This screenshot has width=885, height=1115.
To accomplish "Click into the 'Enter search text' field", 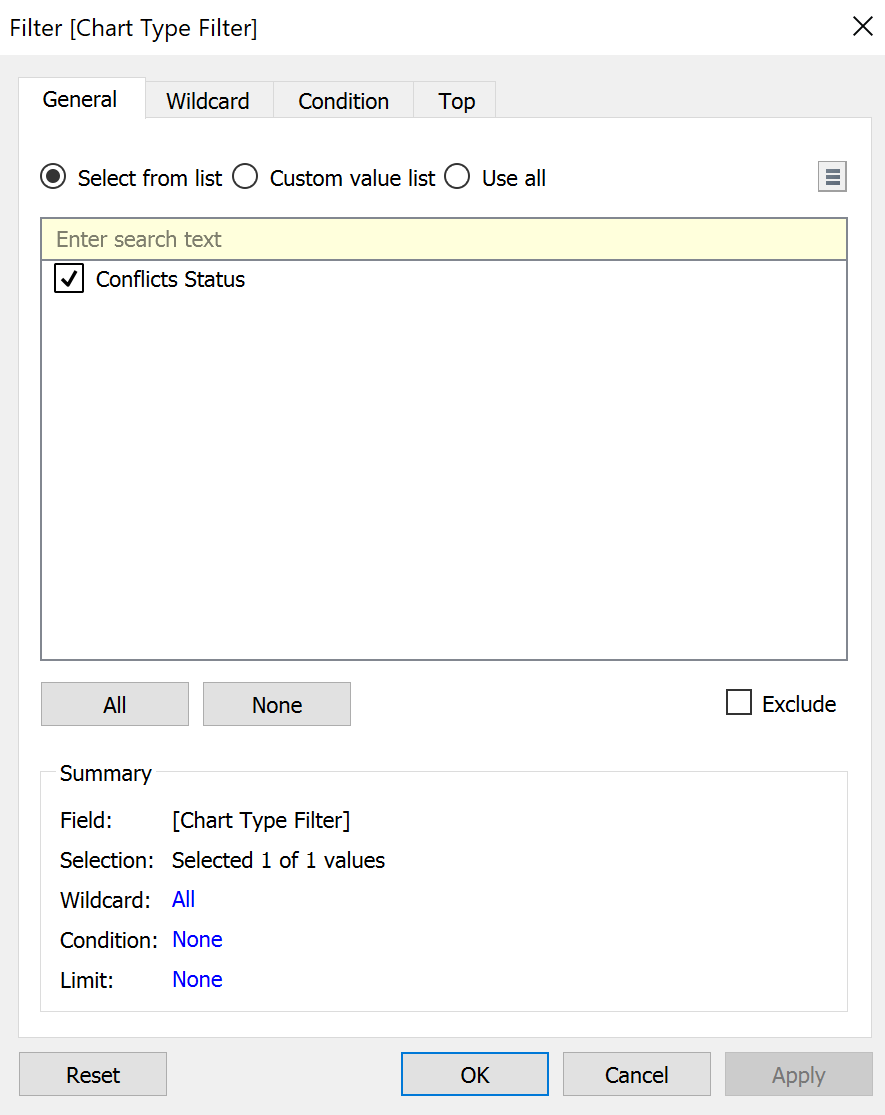I will [443, 240].
